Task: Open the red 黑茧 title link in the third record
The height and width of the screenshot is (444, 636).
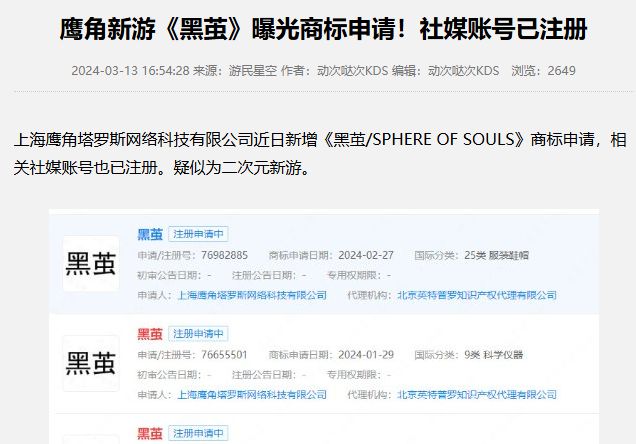Action: click(x=150, y=433)
